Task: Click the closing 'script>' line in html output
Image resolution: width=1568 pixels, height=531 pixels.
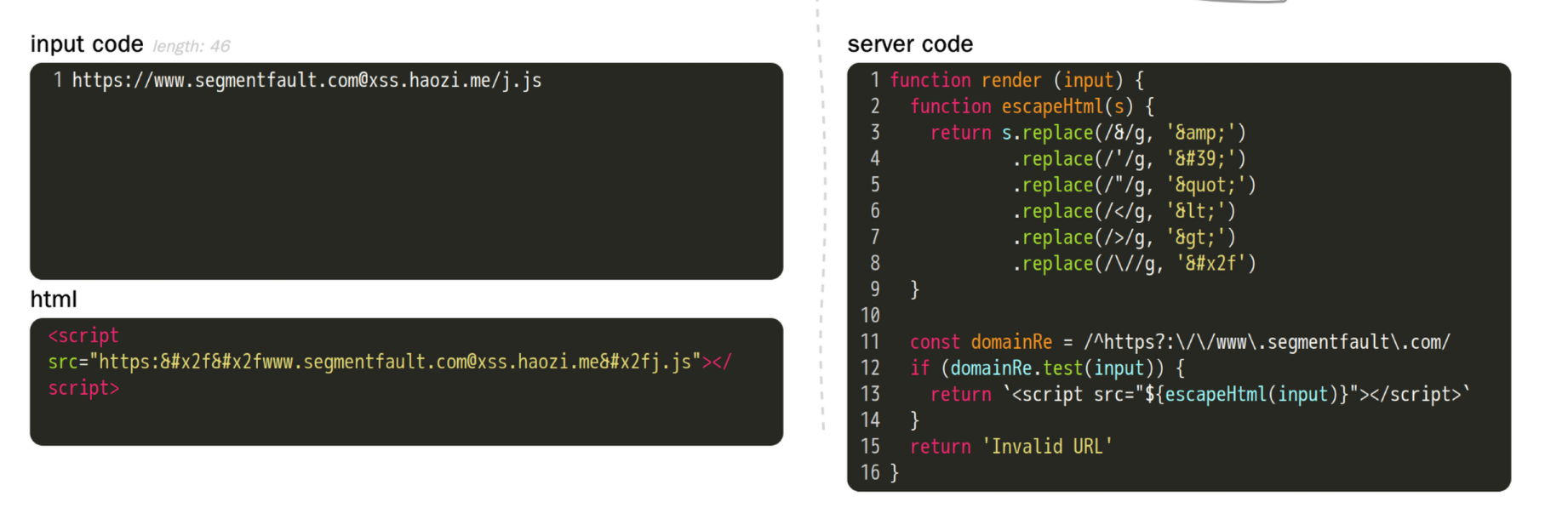Action: tap(83, 388)
